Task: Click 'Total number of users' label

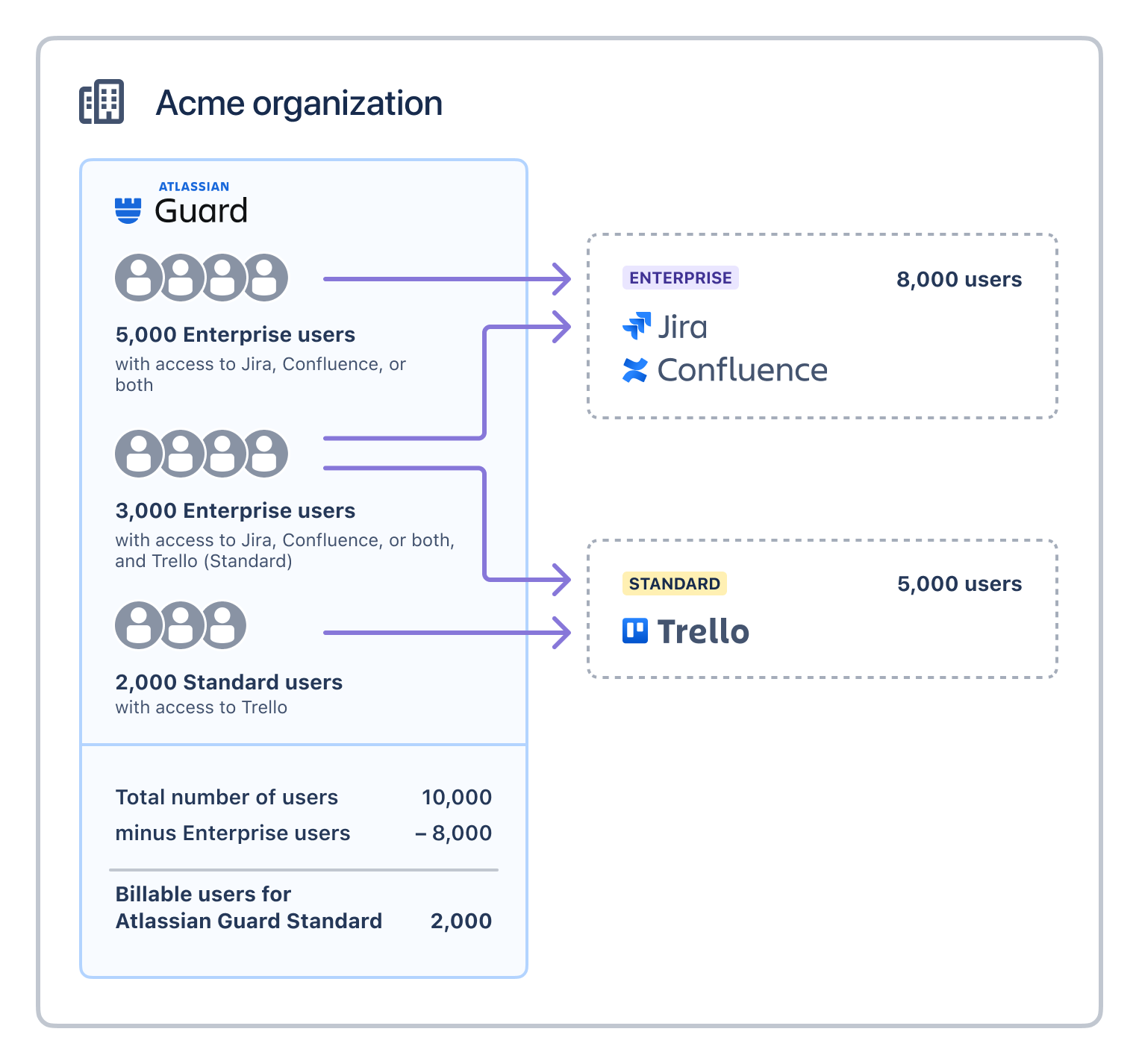Action: click(x=227, y=797)
